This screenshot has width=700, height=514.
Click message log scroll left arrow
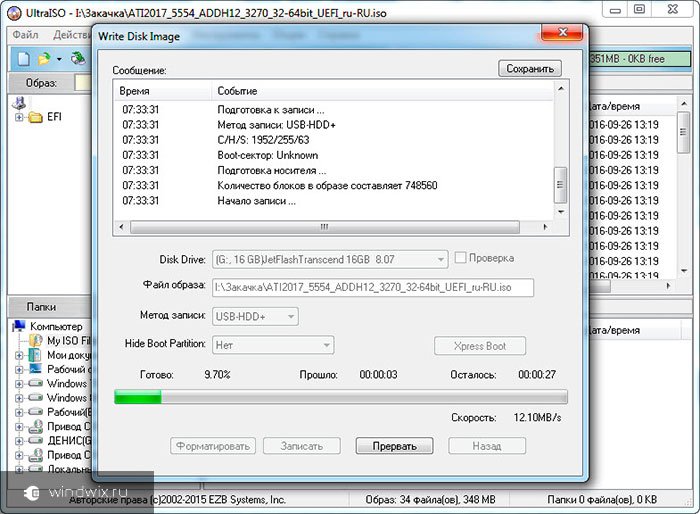121,227
